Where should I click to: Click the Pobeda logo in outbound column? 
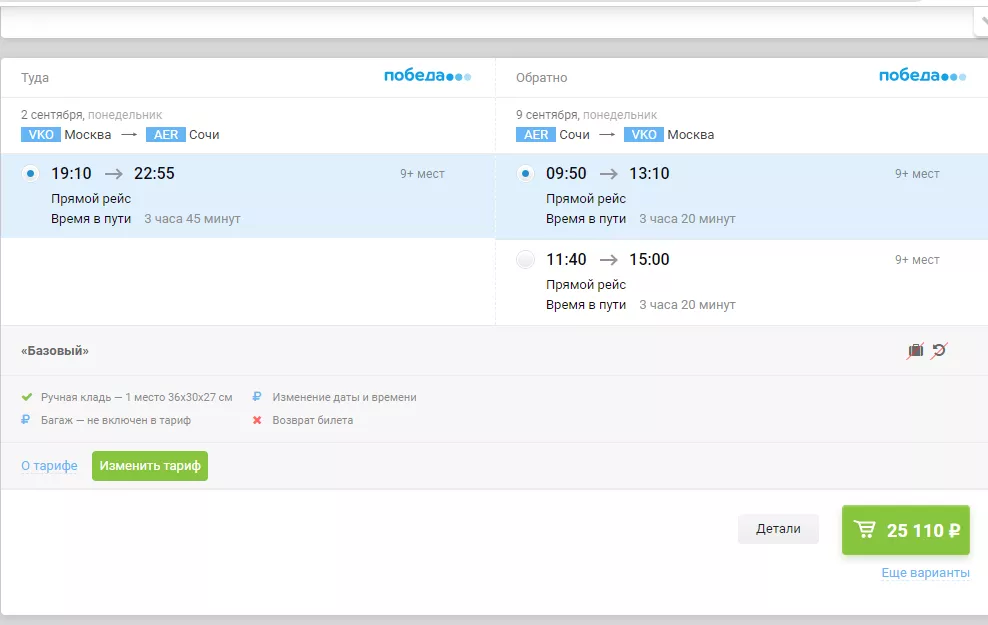(x=427, y=77)
